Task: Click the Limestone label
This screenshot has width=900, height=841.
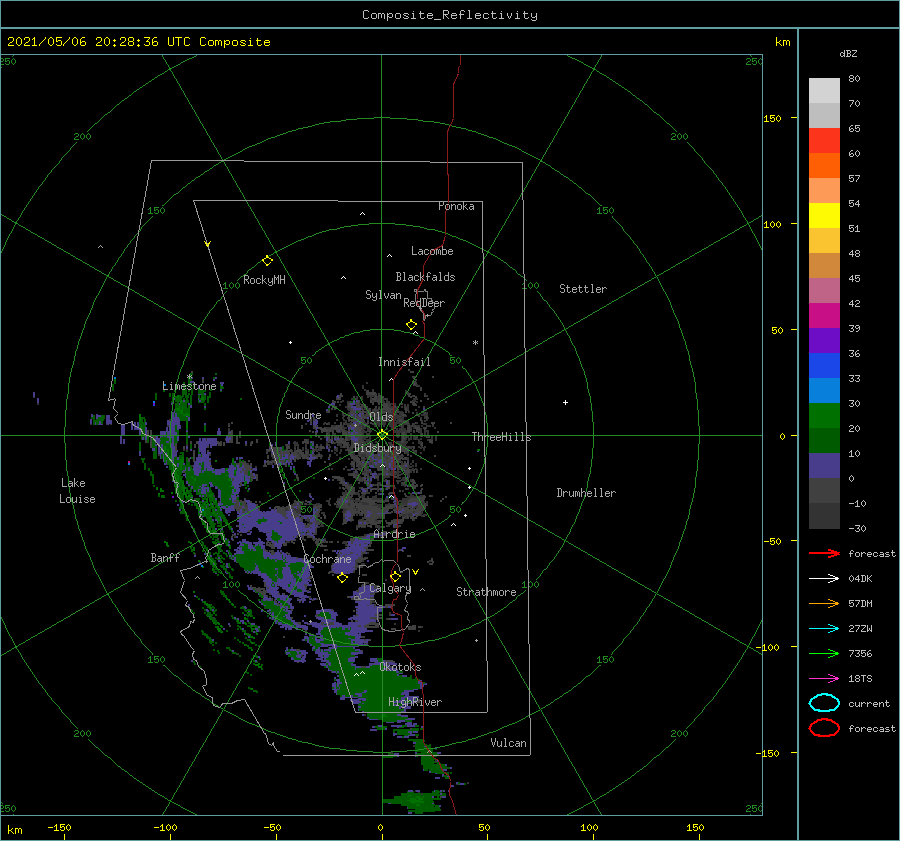Action: 189,386
